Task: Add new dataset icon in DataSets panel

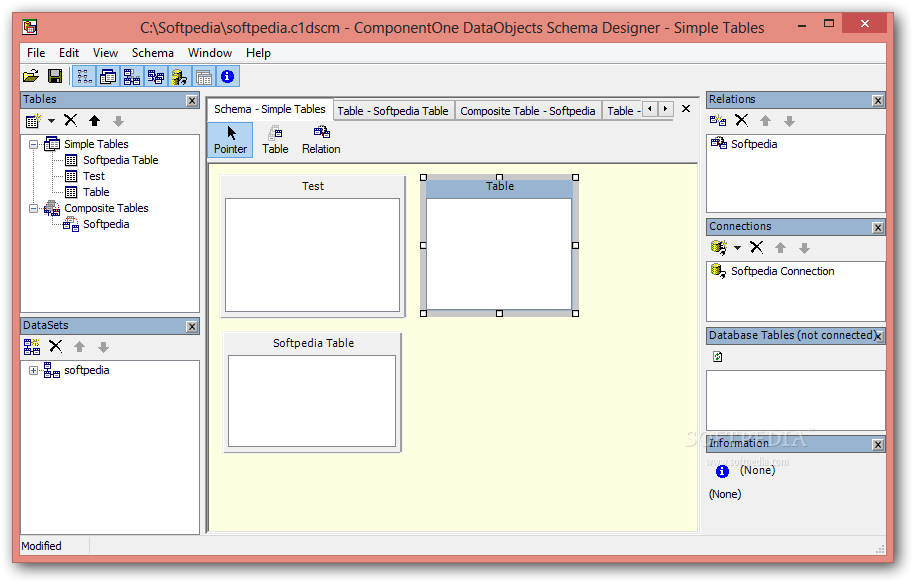Action: pyautogui.click(x=32, y=347)
